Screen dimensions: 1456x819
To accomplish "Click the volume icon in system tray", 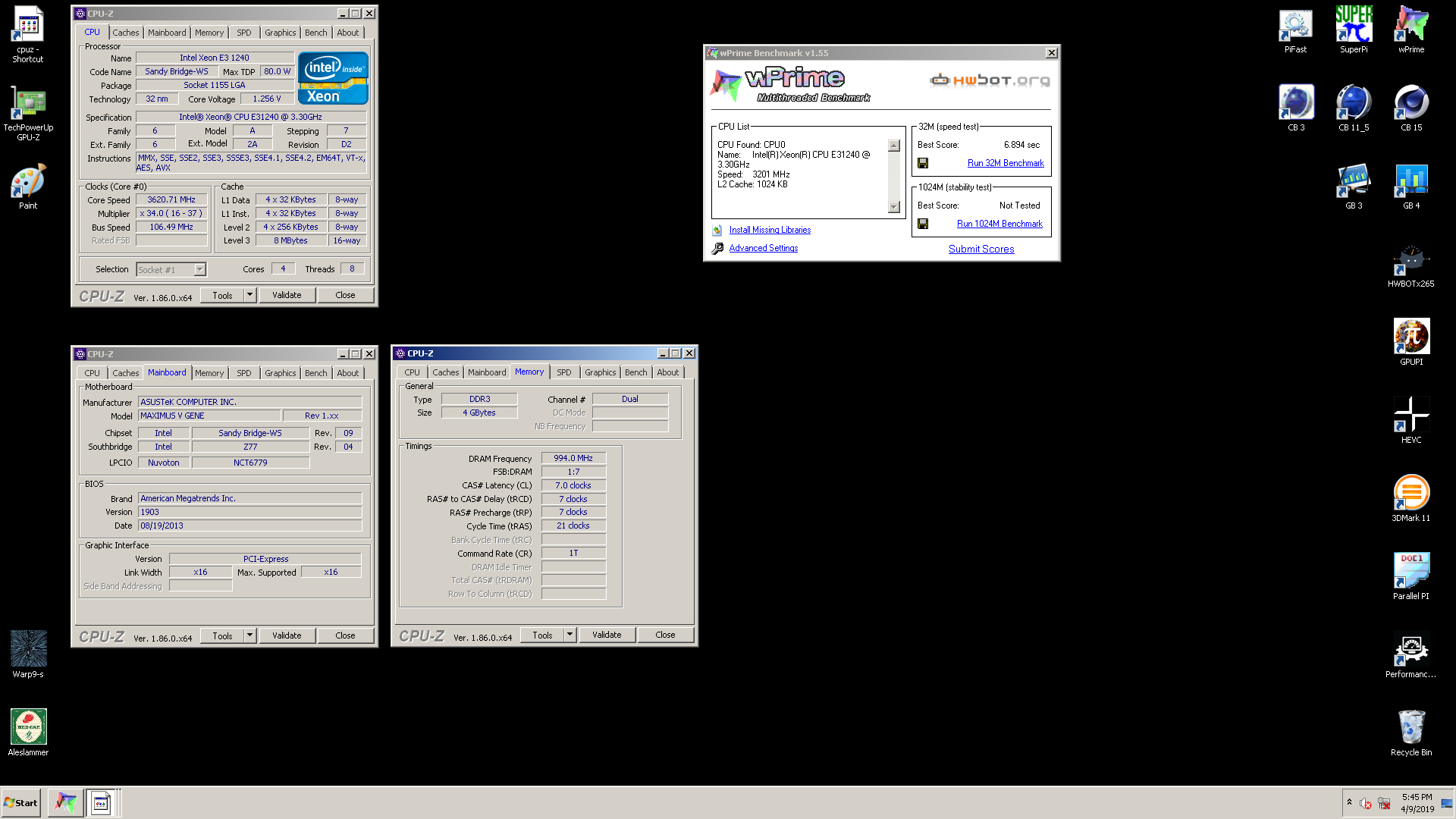I will (x=1365, y=803).
